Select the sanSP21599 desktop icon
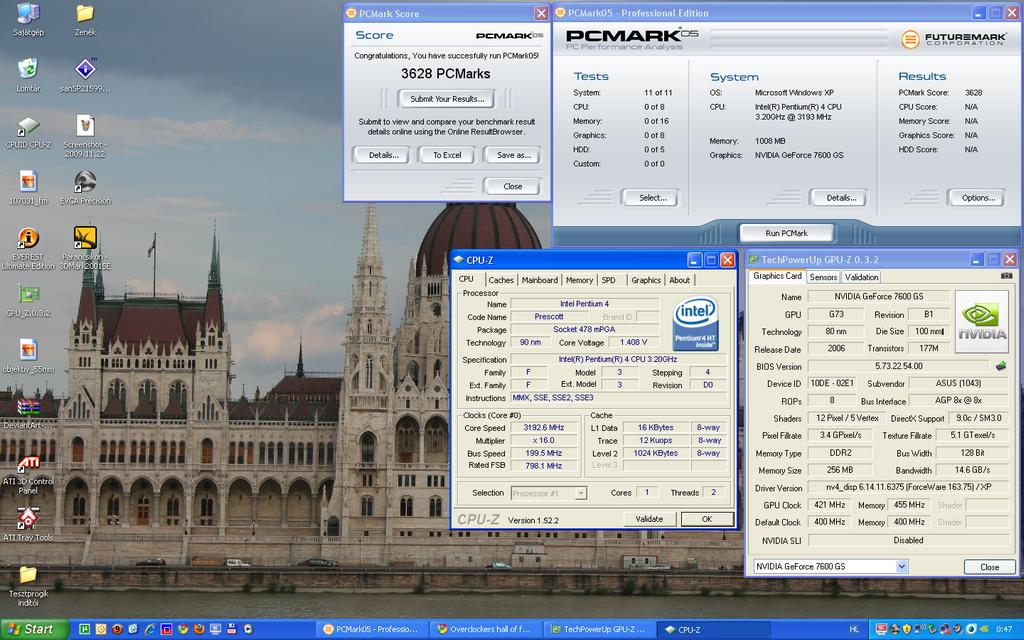Image resolution: width=1024 pixels, height=640 pixels. (x=85, y=75)
